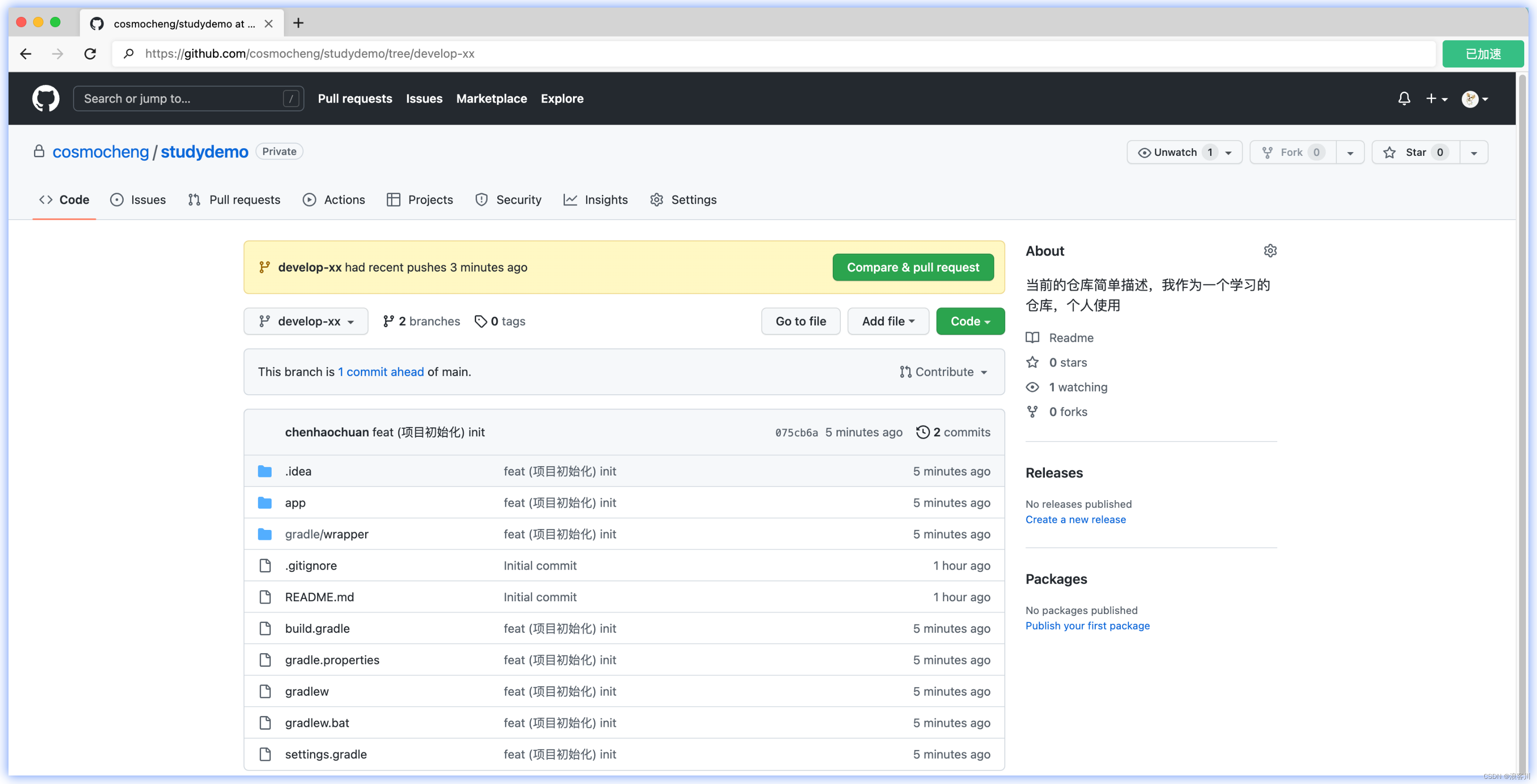
Task: Open GitHub home via Octocat logo
Action: click(x=45, y=98)
